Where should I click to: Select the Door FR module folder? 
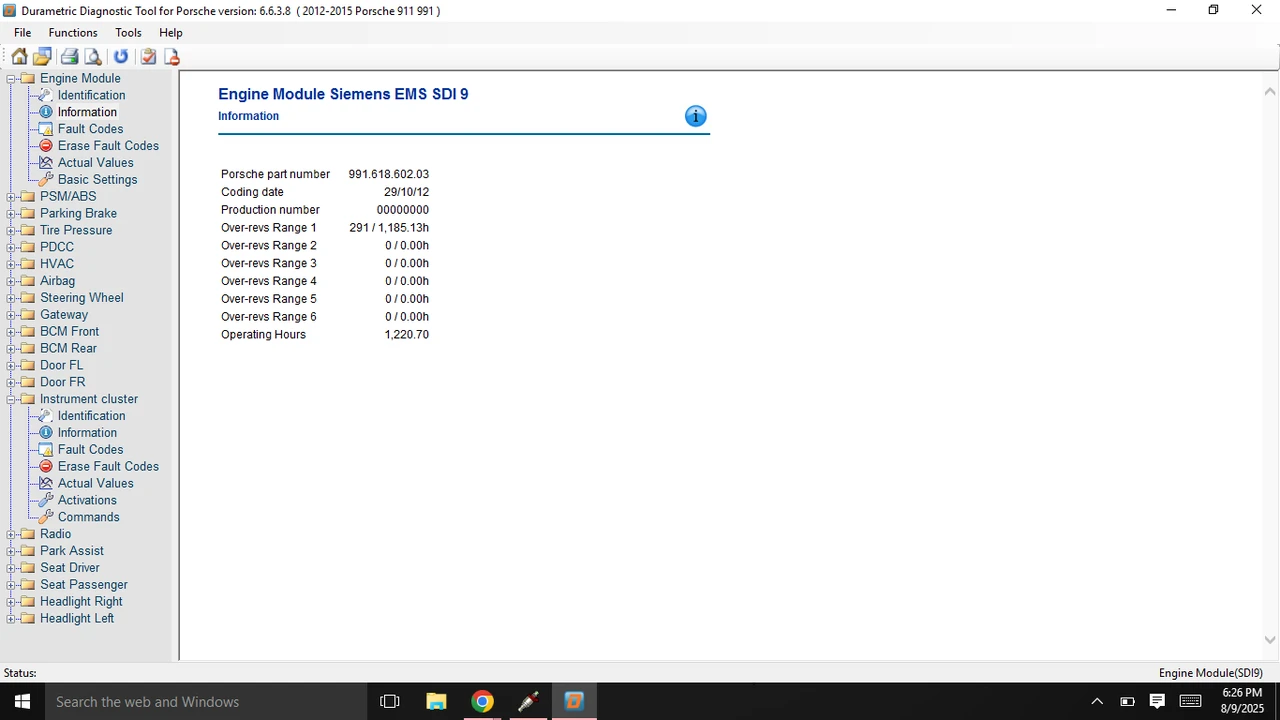62,383
